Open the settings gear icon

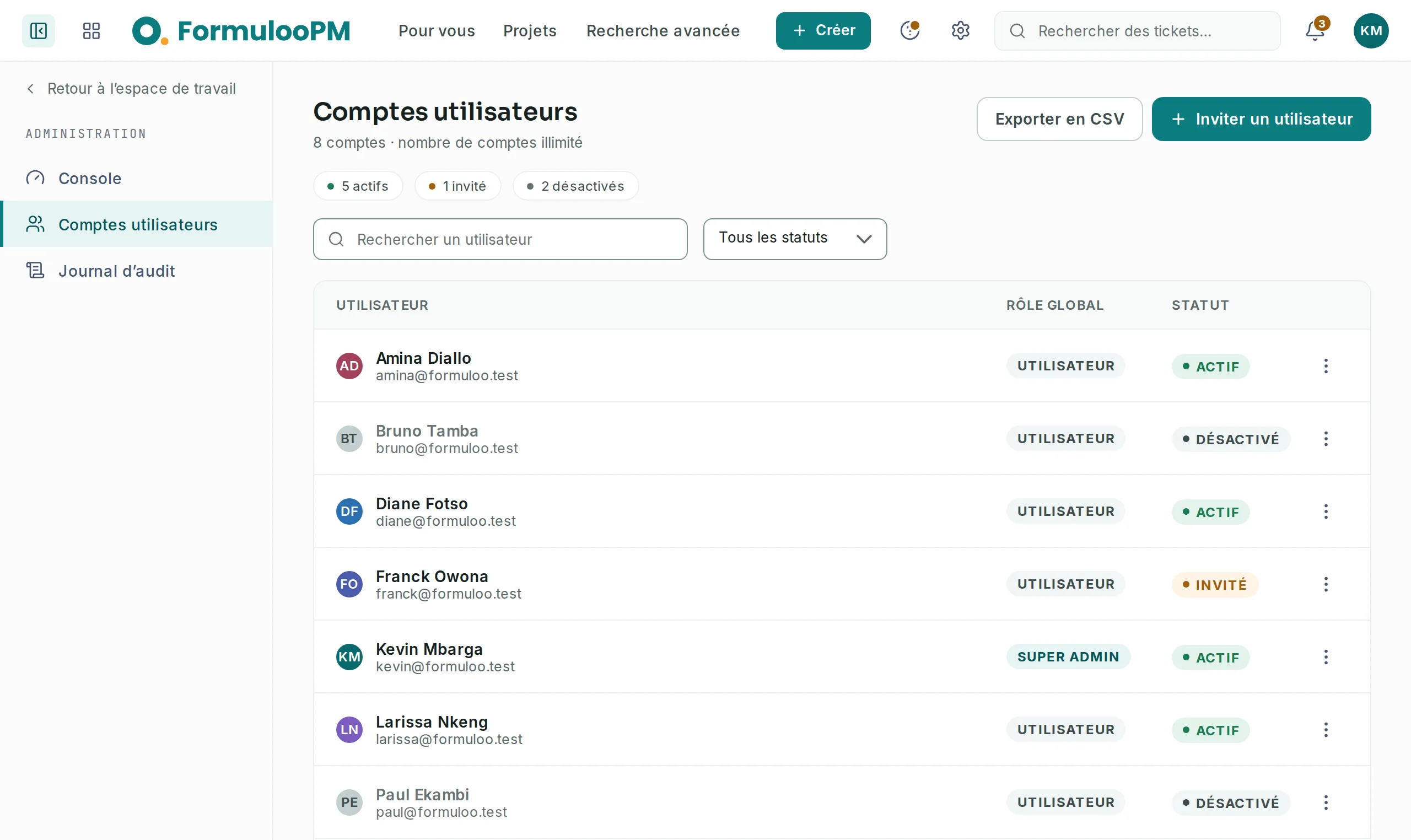(960, 30)
